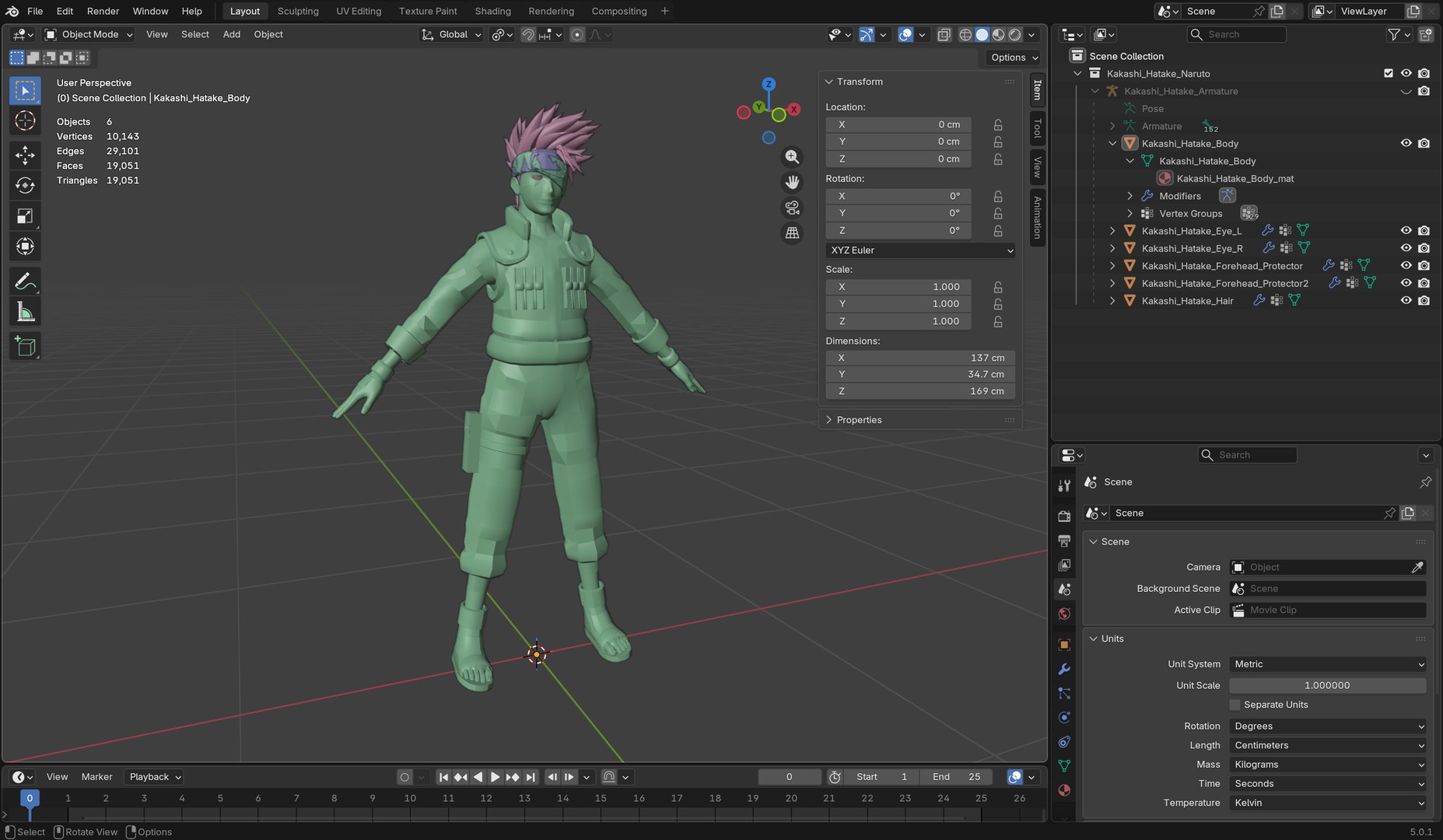Open the Material properties tab
The height and width of the screenshot is (840, 1443).
point(1064,790)
